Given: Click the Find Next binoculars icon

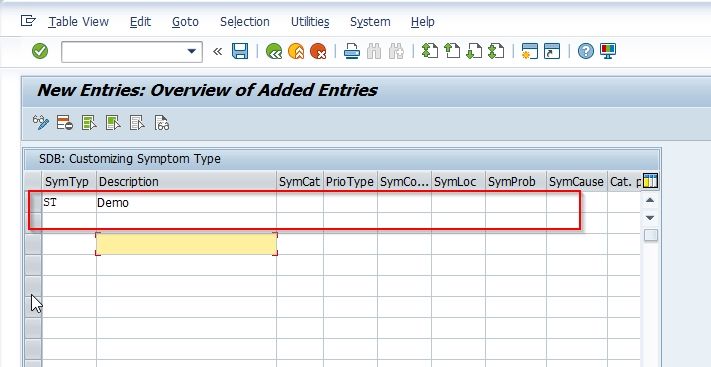Looking at the screenshot, I should pos(396,51).
